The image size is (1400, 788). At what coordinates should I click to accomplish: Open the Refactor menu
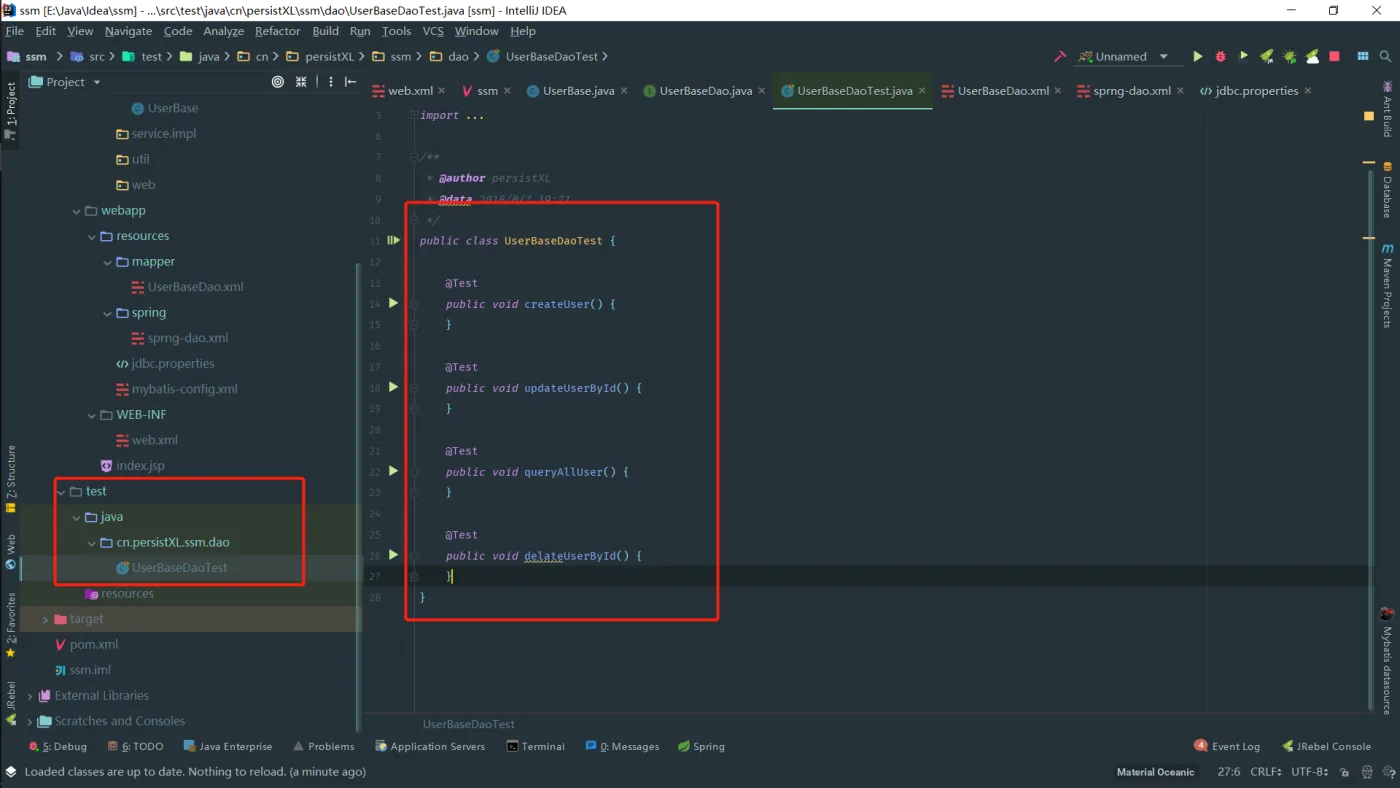point(277,31)
